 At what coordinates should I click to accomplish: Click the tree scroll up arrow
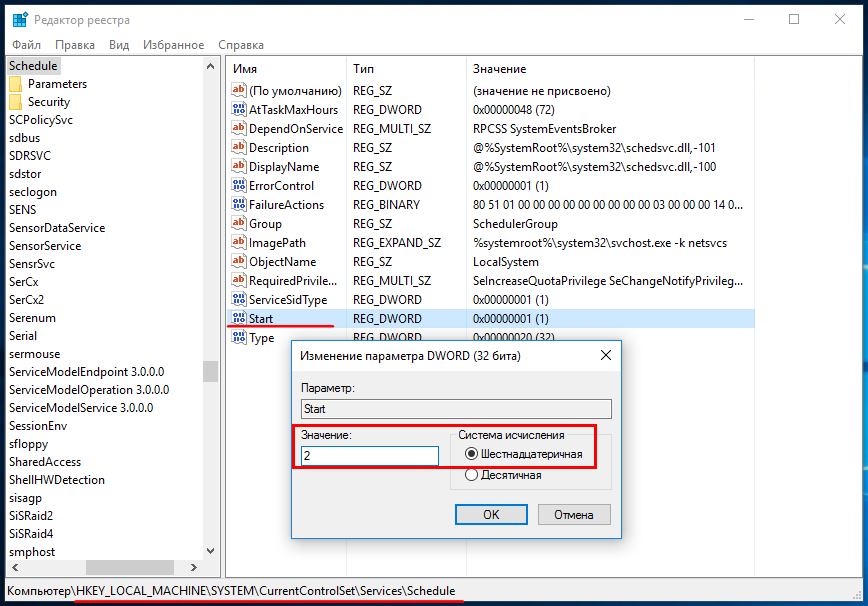tap(210, 66)
